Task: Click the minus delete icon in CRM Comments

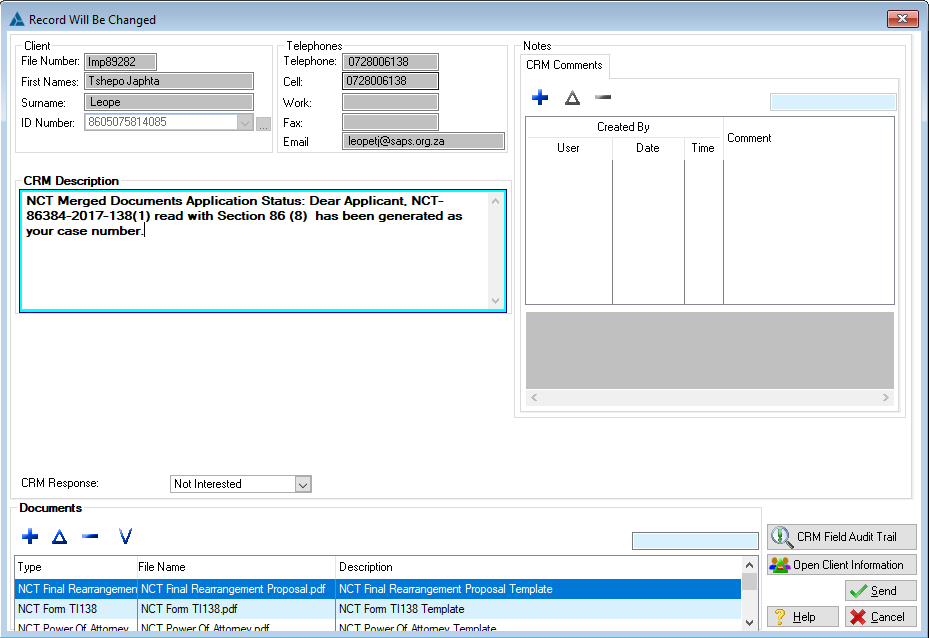Action: click(603, 98)
